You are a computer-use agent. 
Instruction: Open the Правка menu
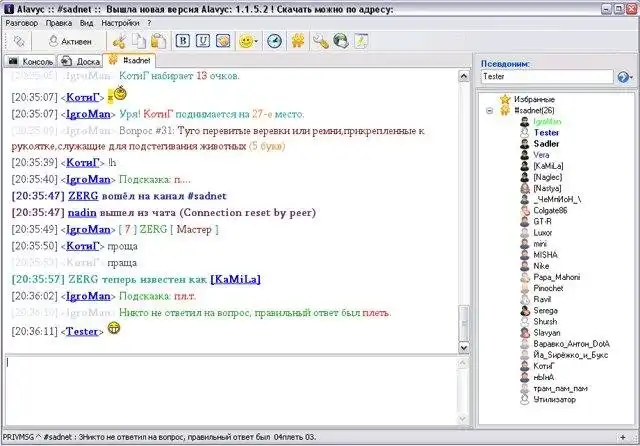(59, 23)
